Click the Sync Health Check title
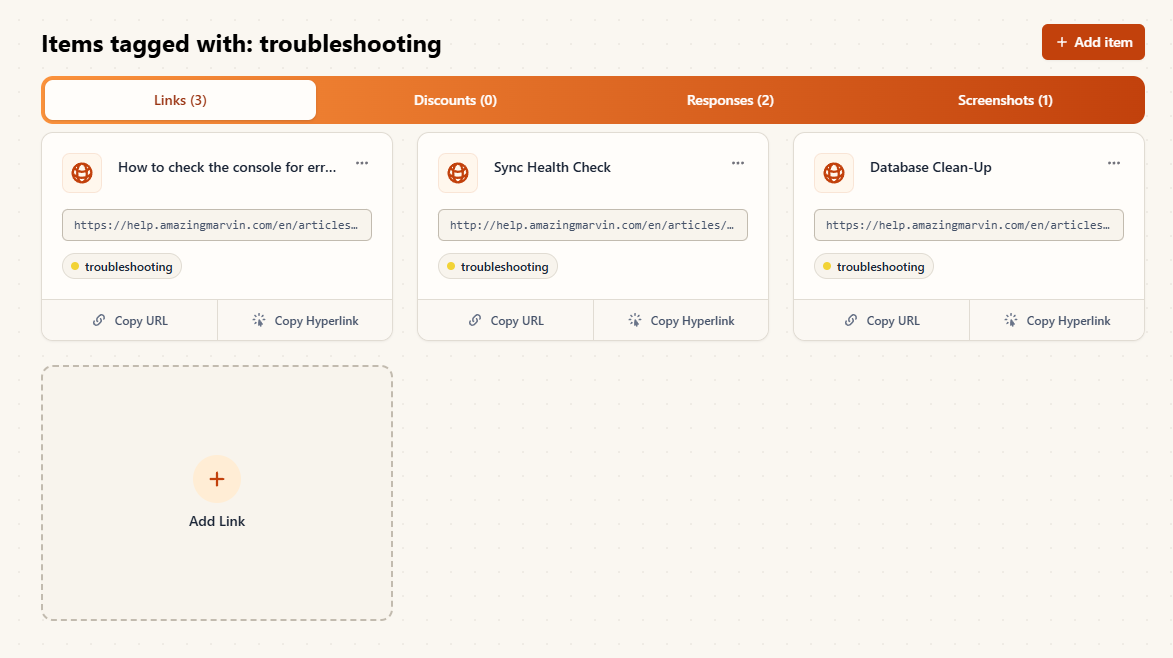 coord(552,167)
